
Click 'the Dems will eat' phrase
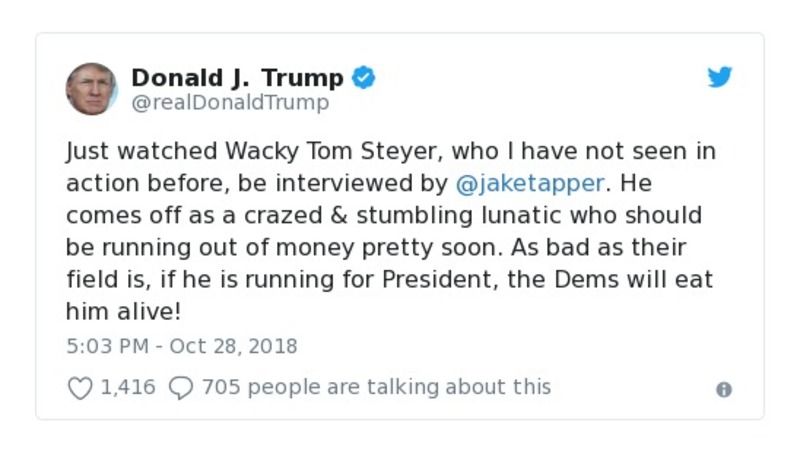tap(616, 279)
